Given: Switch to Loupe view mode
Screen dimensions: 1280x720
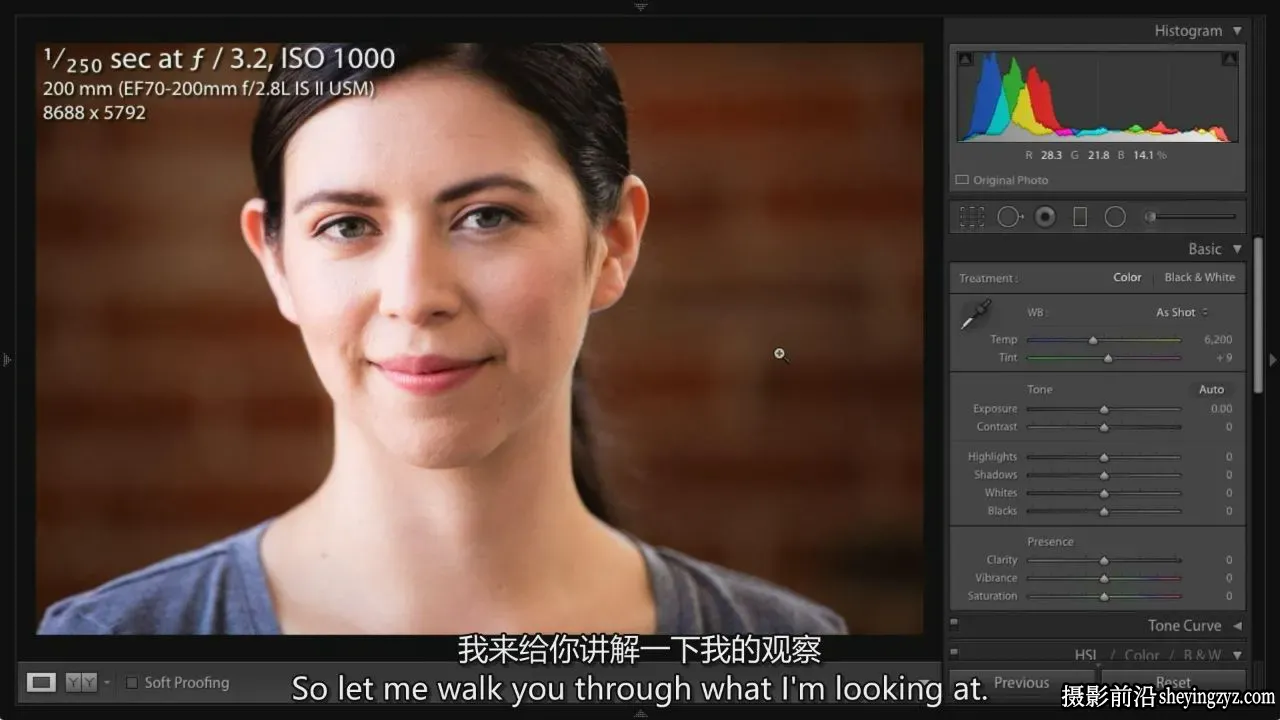Looking at the screenshot, I should (41, 682).
